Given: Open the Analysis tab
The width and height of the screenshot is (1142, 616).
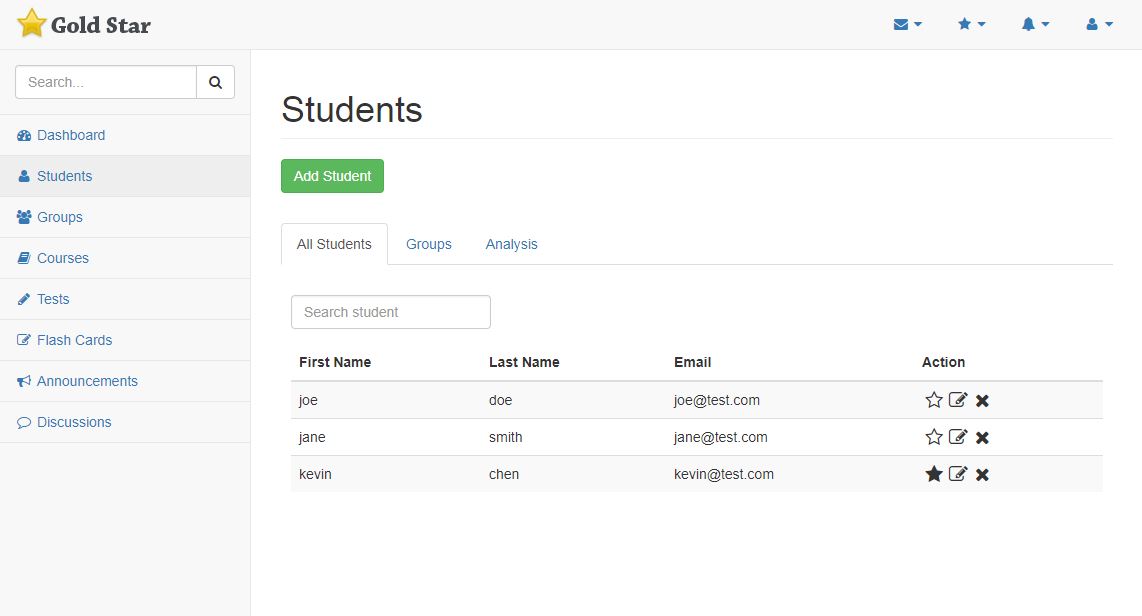Looking at the screenshot, I should pos(511,244).
